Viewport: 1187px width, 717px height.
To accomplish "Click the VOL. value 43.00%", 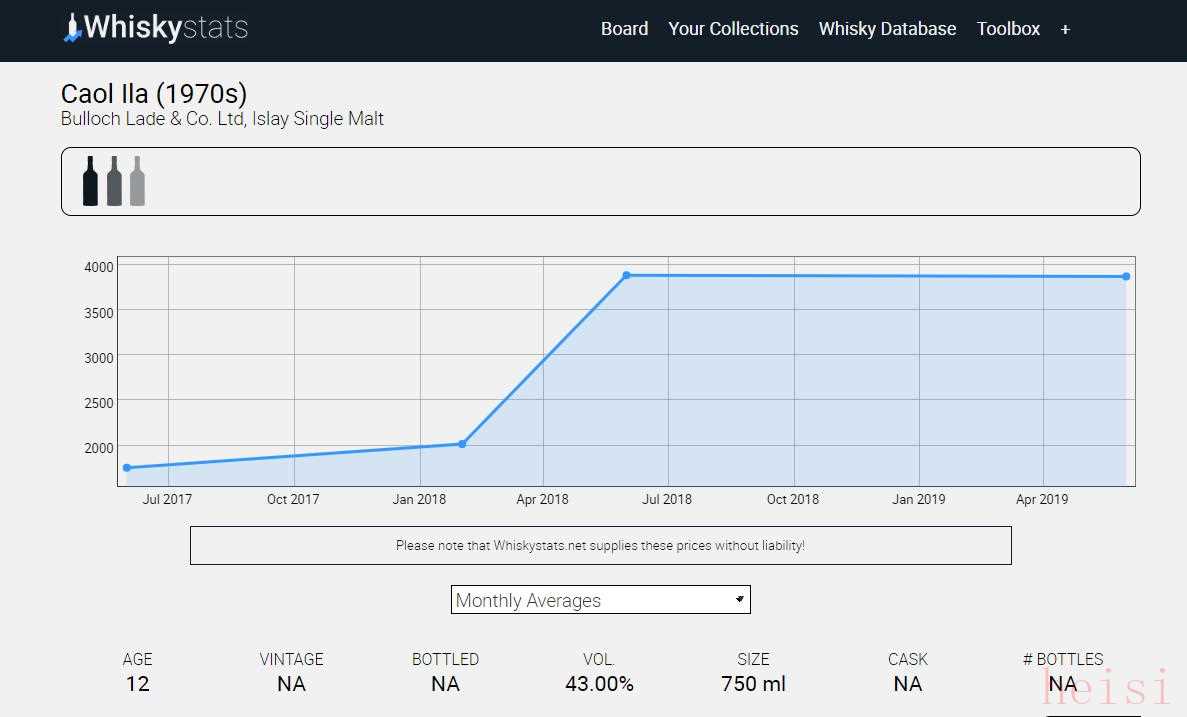I will click(599, 684).
